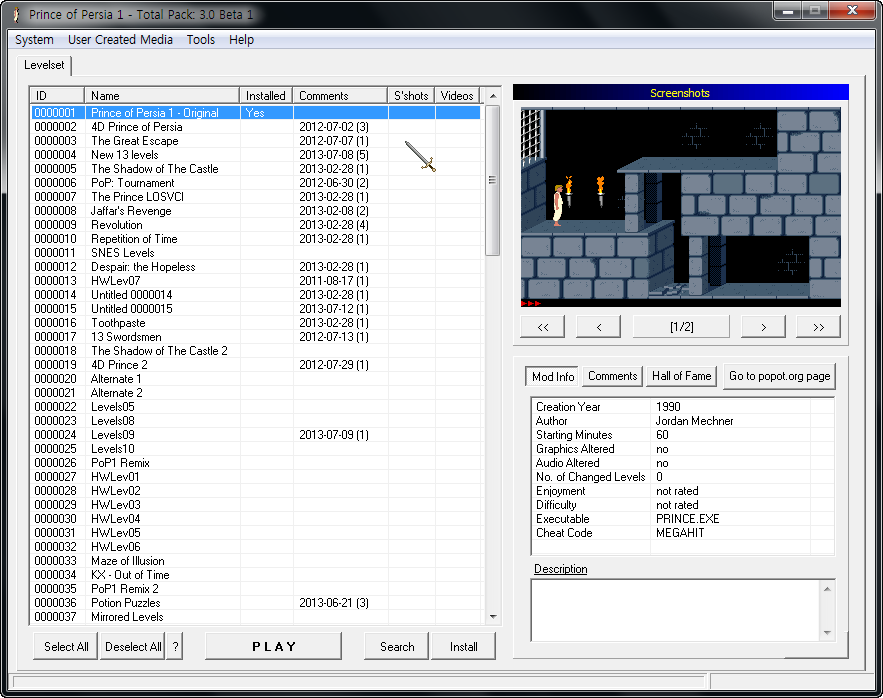Sort list by the Comments column header
The height and width of the screenshot is (698, 883).
point(340,96)
